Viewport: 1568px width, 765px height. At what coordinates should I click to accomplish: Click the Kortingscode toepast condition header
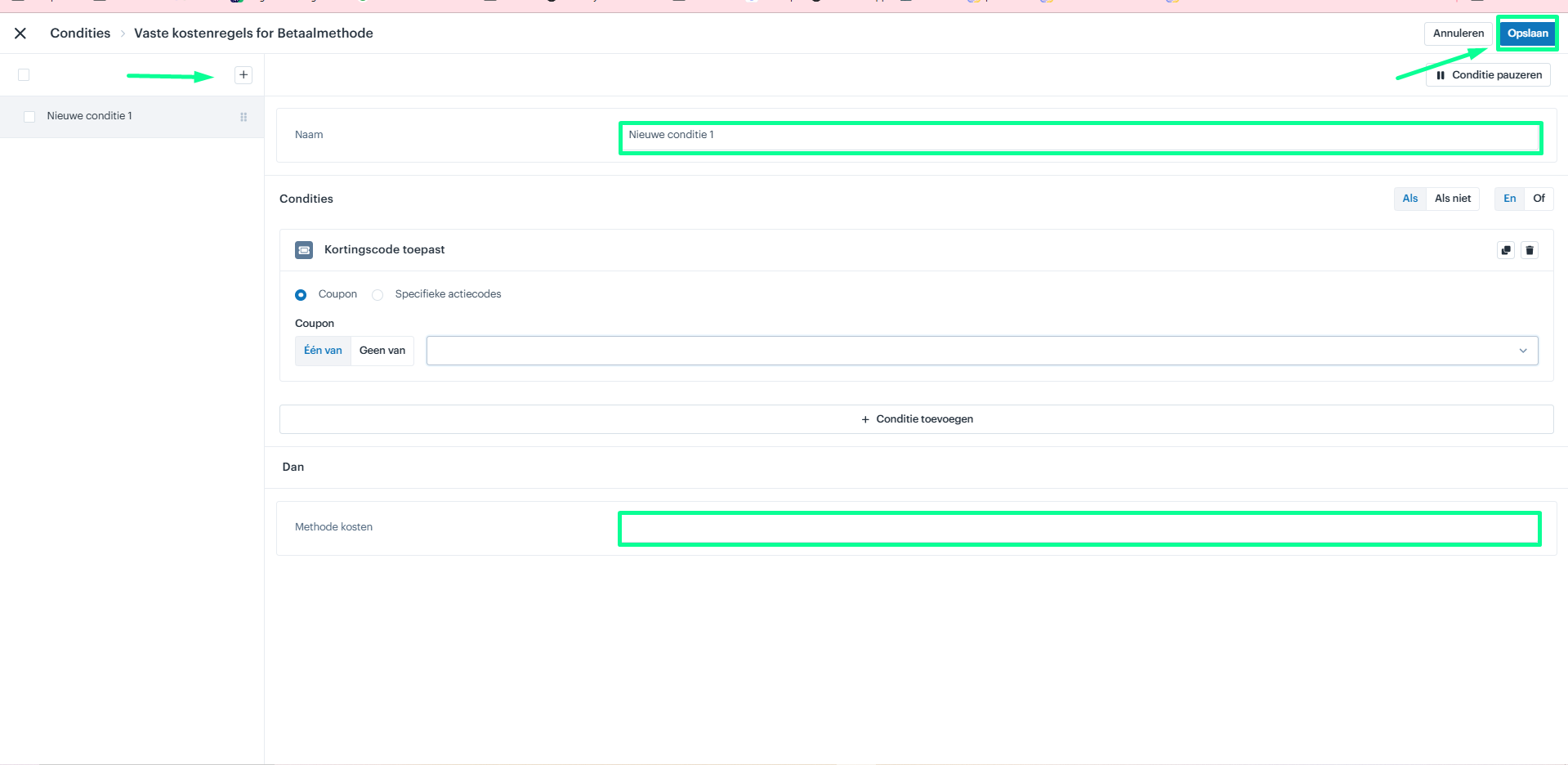[916, 250]
